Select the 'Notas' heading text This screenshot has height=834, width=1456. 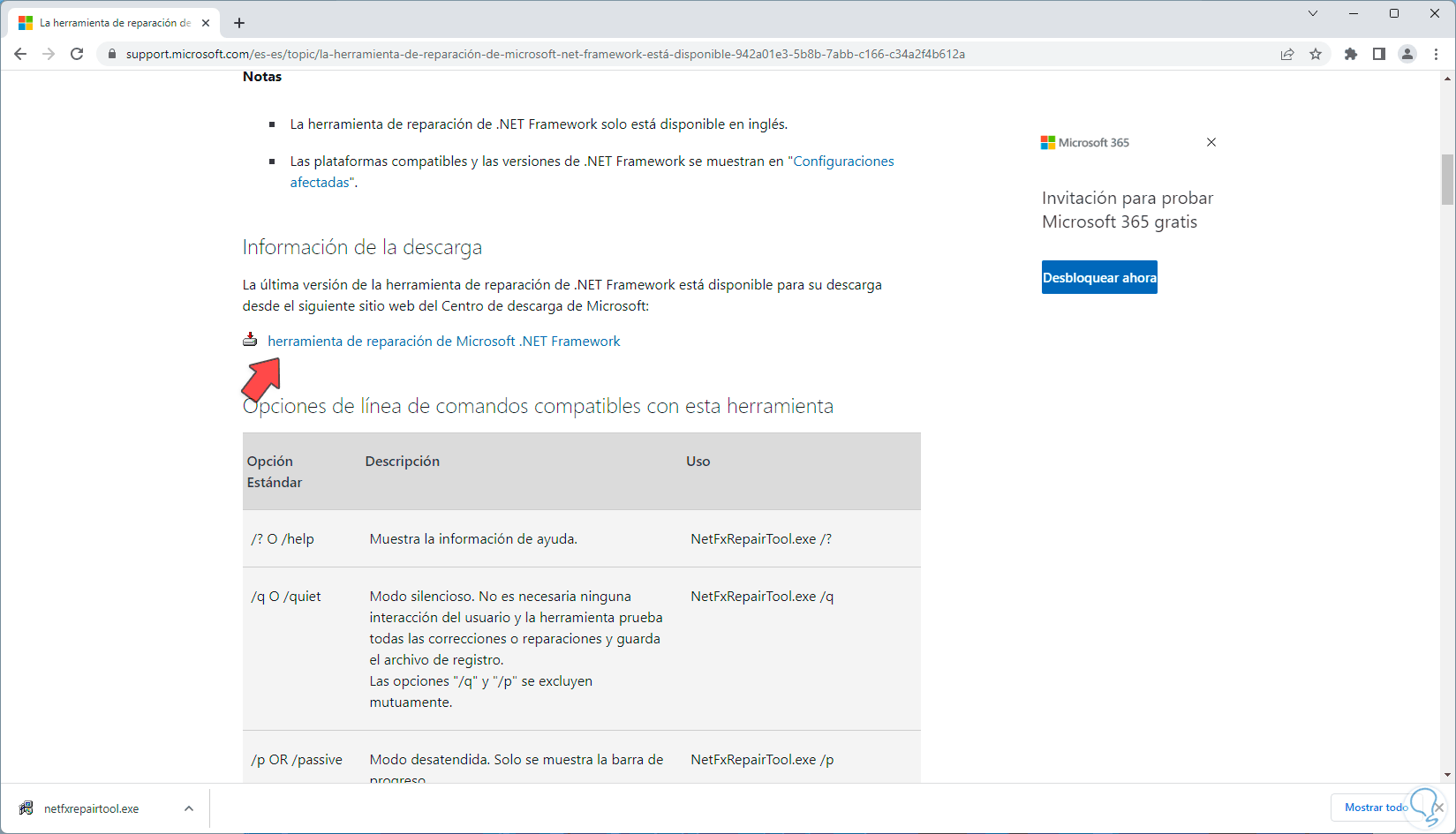[x=262, y=77]
